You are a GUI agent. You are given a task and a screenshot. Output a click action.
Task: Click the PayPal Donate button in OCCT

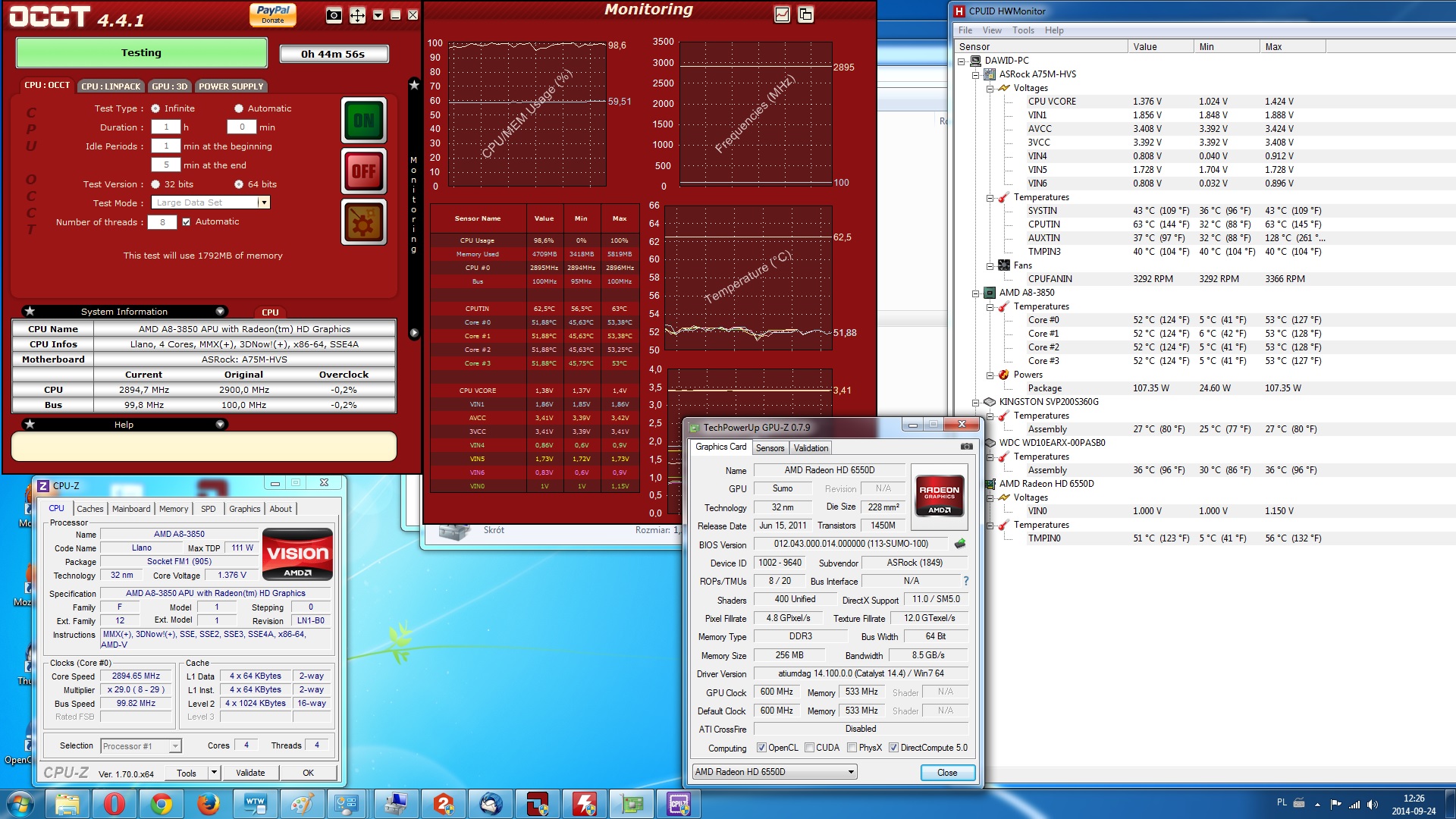click(x=272, y=14)
